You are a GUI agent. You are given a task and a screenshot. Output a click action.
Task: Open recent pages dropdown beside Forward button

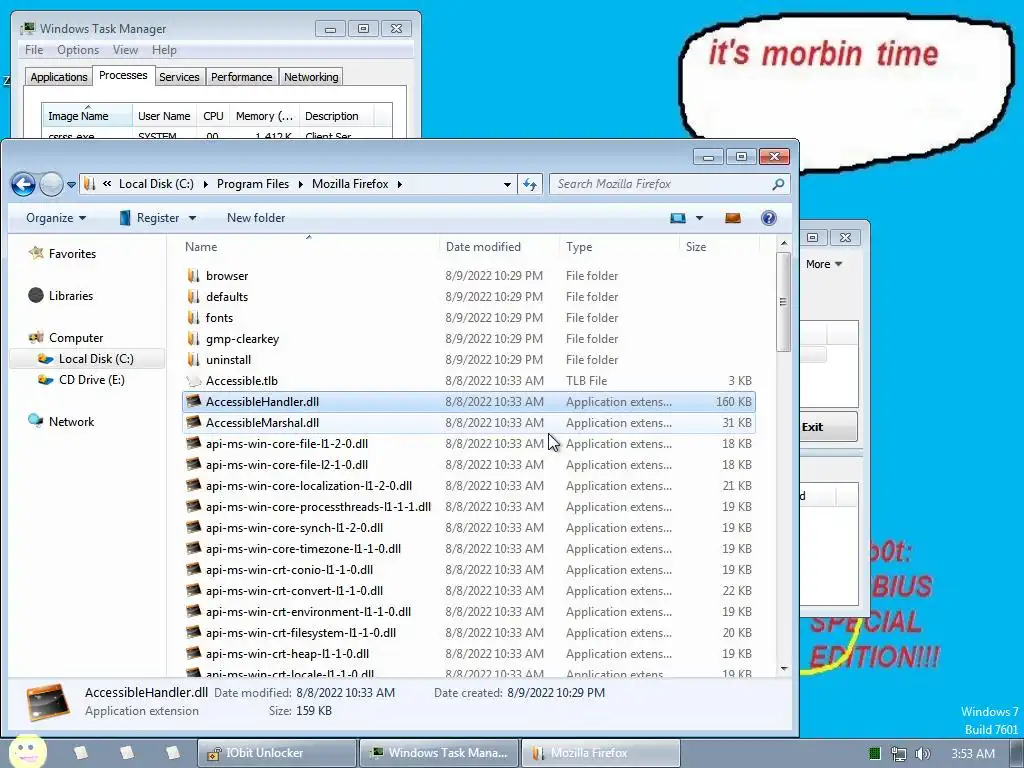click(71, 185)
